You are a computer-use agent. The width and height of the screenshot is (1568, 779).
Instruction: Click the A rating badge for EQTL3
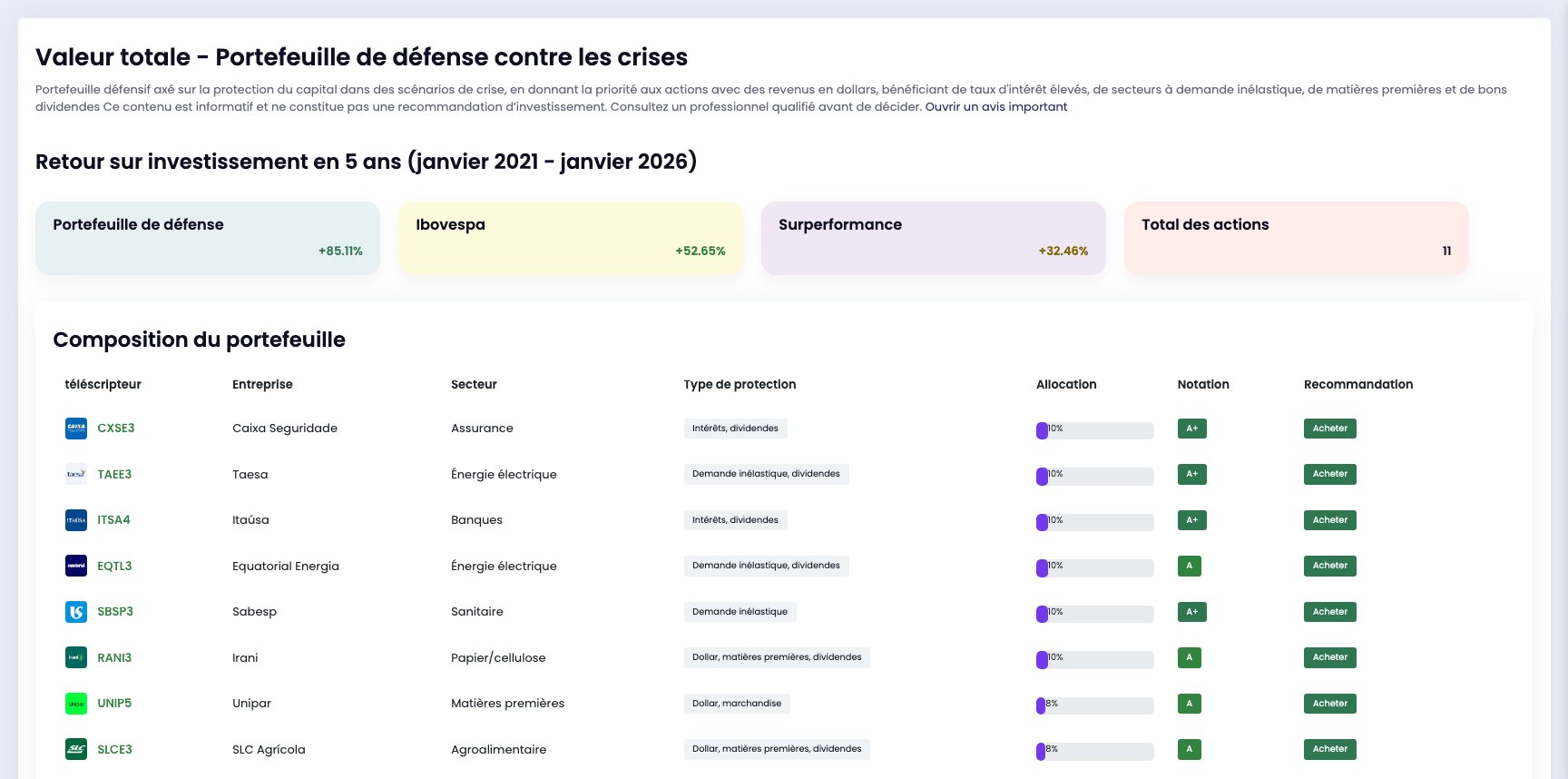pyautogui.click(x=1190, y=566)
